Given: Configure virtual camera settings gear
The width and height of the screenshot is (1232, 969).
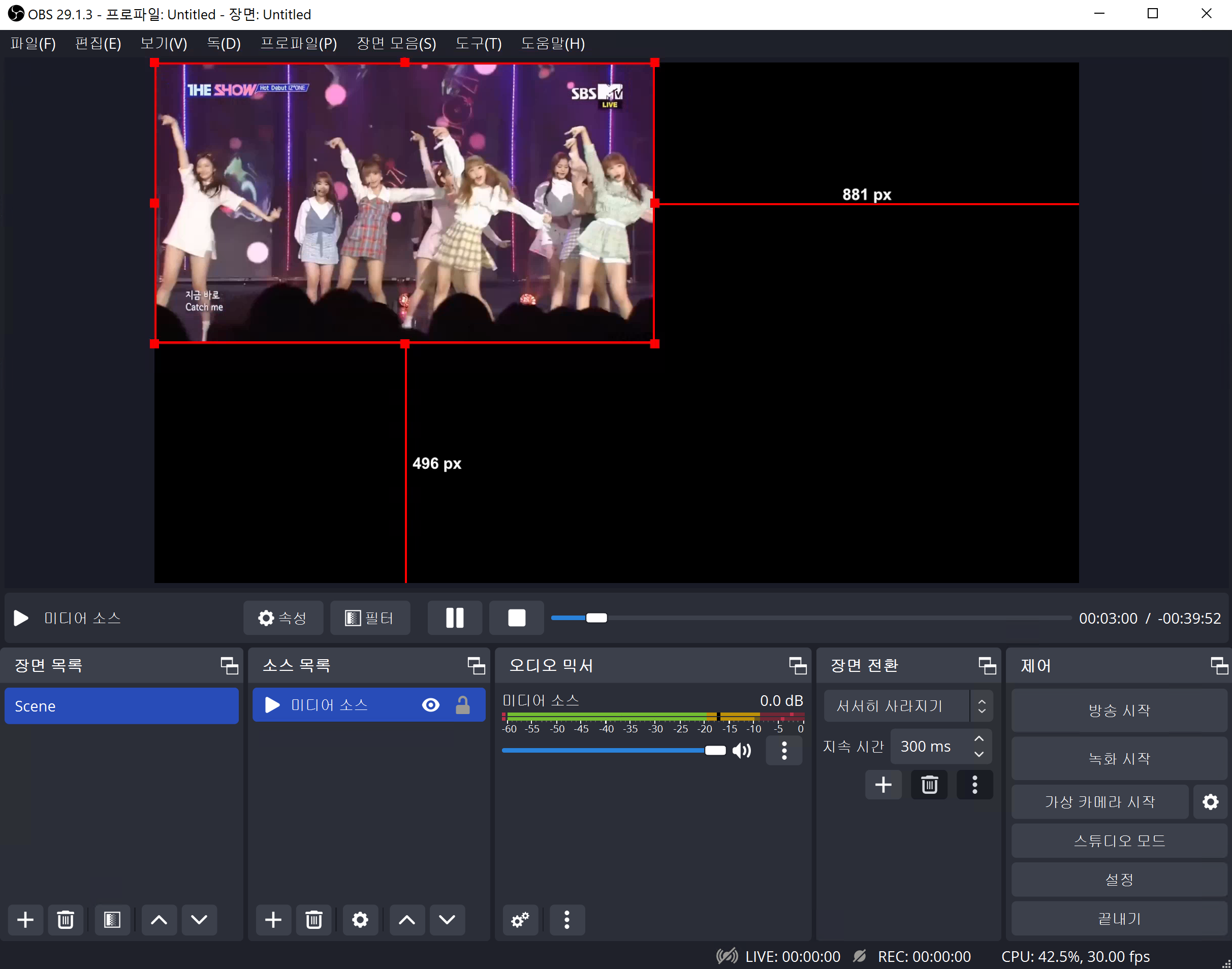Looking at the screenshot, I should (x=1210, y=802).
